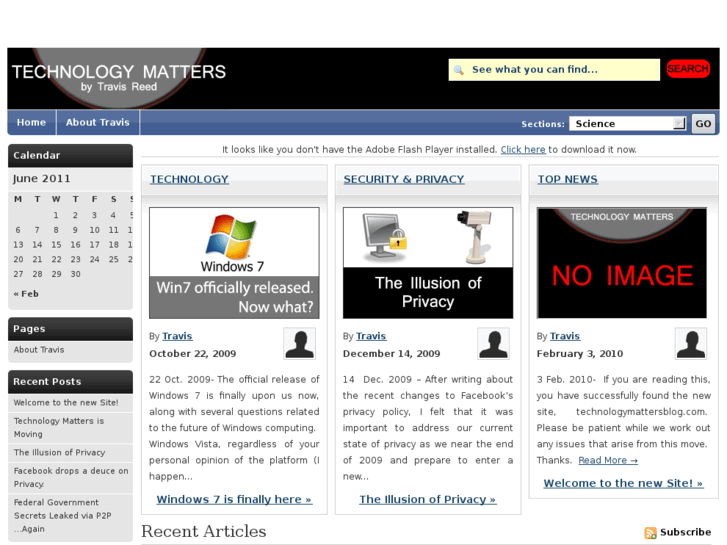Click the Calendar widget header
Screen dimensions: 727x545
click(70, 155)
